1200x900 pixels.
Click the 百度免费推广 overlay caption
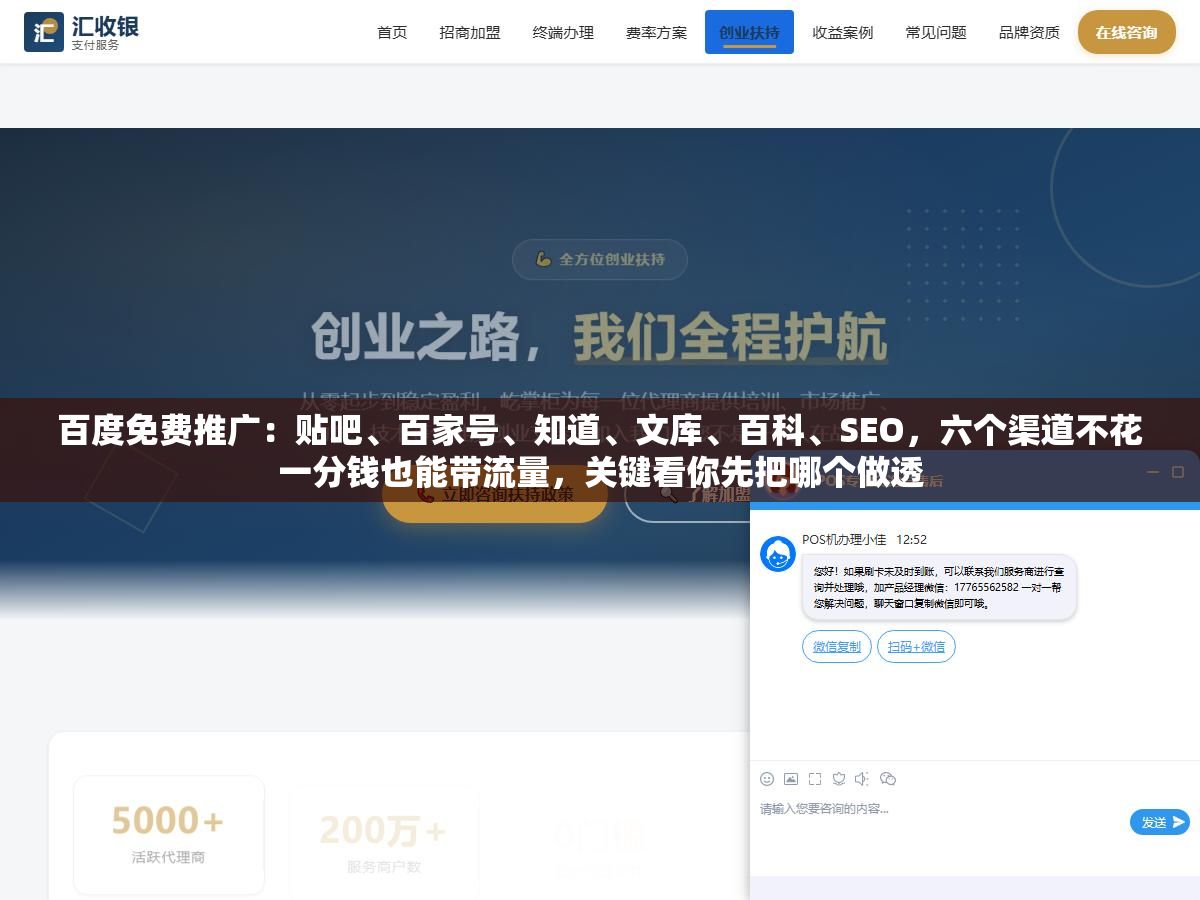click(600, 451)
